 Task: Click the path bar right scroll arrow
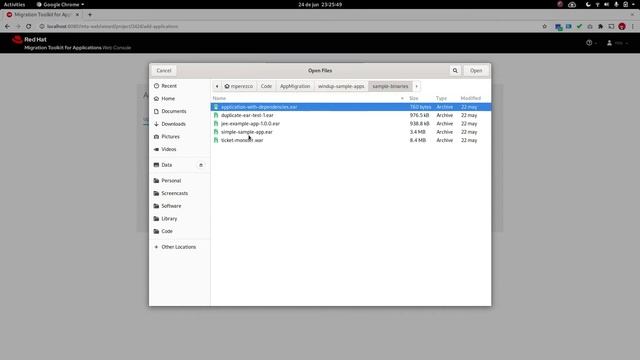click(416, 86)
